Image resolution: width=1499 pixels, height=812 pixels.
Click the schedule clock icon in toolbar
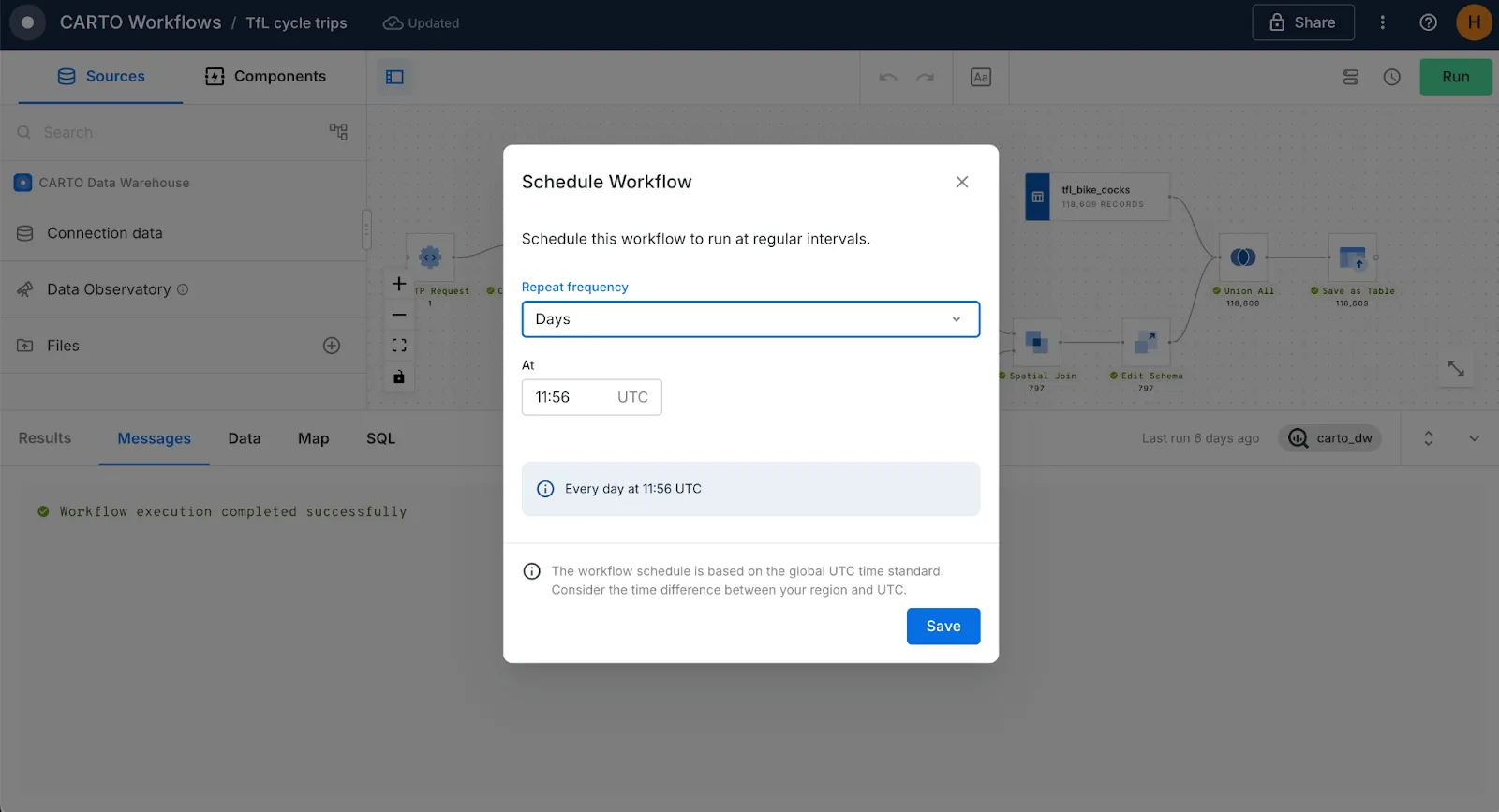[x=1391, y=77]
